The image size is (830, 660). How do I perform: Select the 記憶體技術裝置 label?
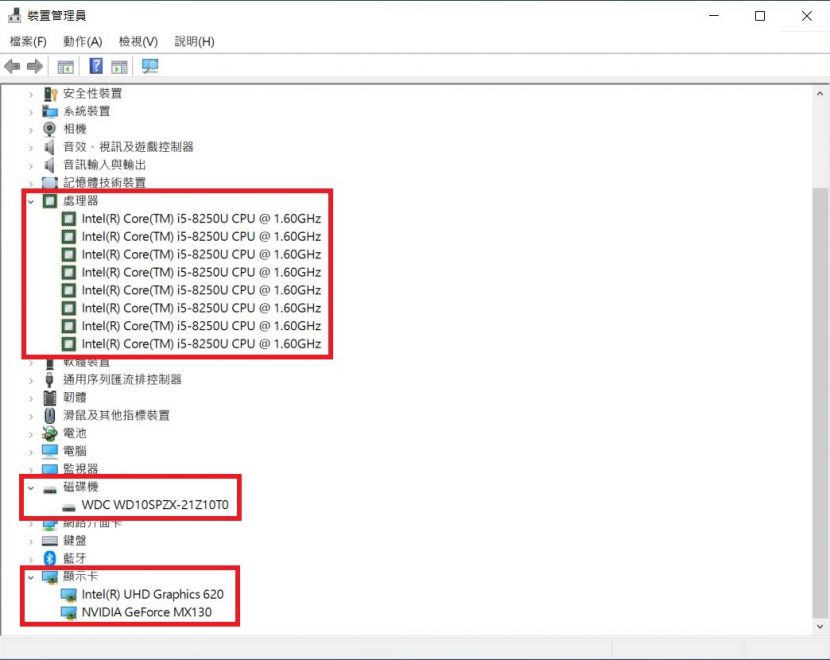[104, 183]
